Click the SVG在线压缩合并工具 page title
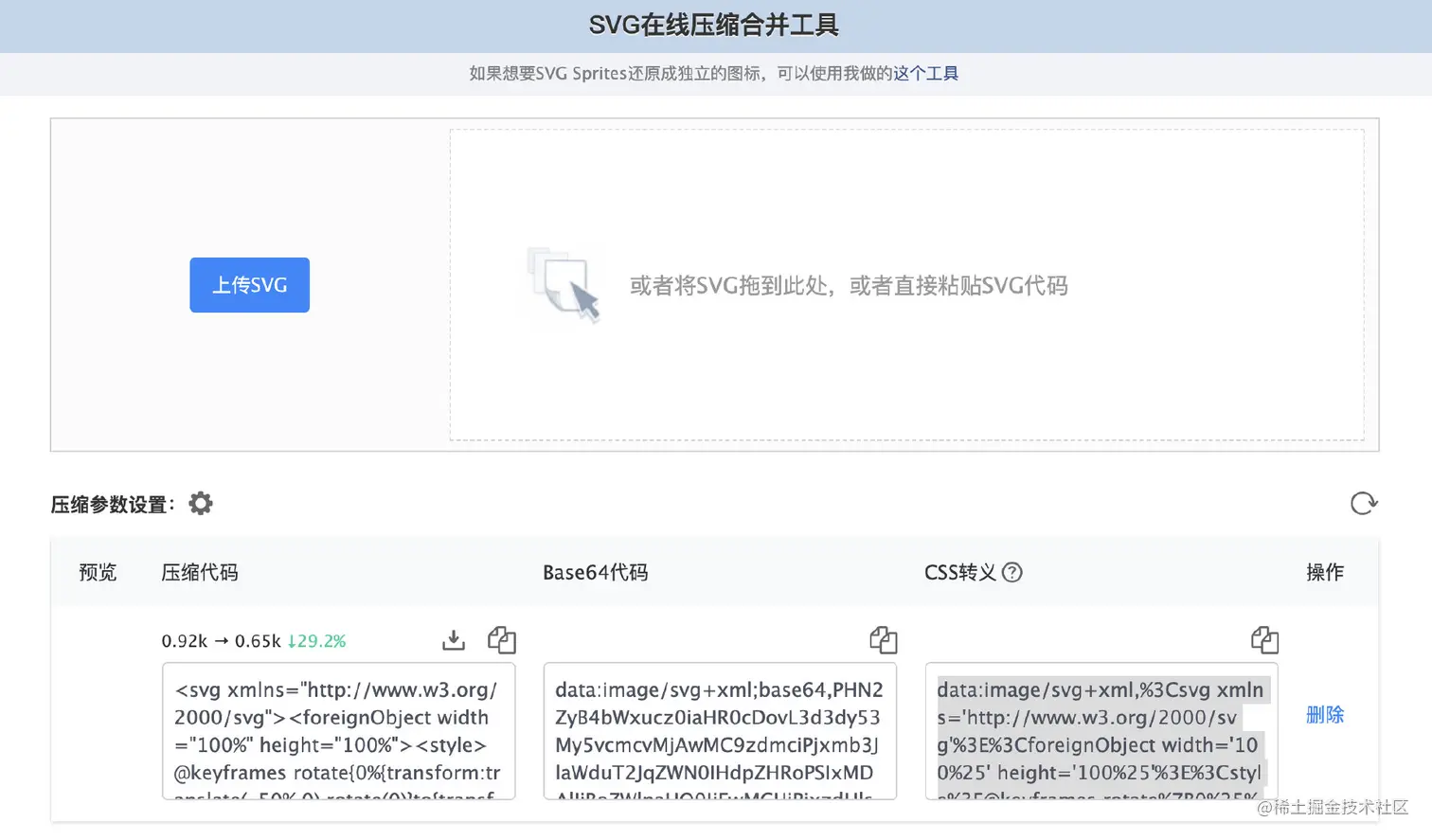Screen dimensions: 1432x840 [x=716, y=26]
